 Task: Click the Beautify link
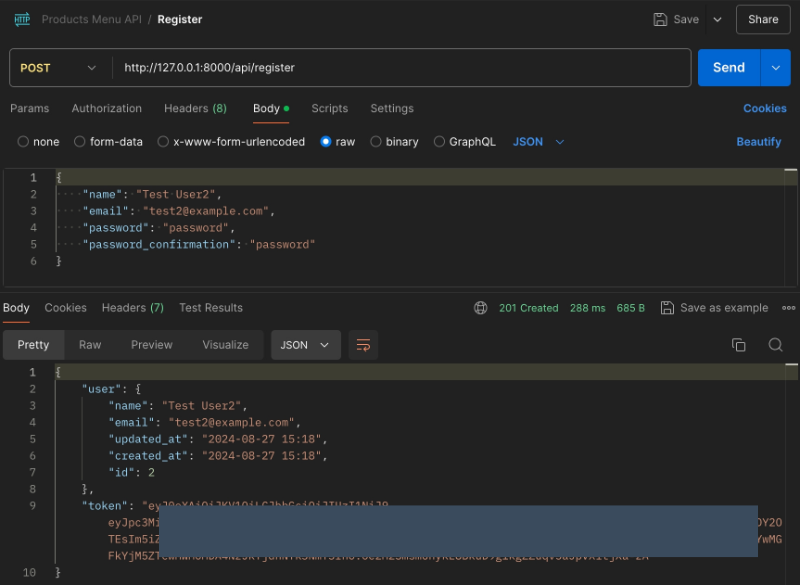point(758,142)
